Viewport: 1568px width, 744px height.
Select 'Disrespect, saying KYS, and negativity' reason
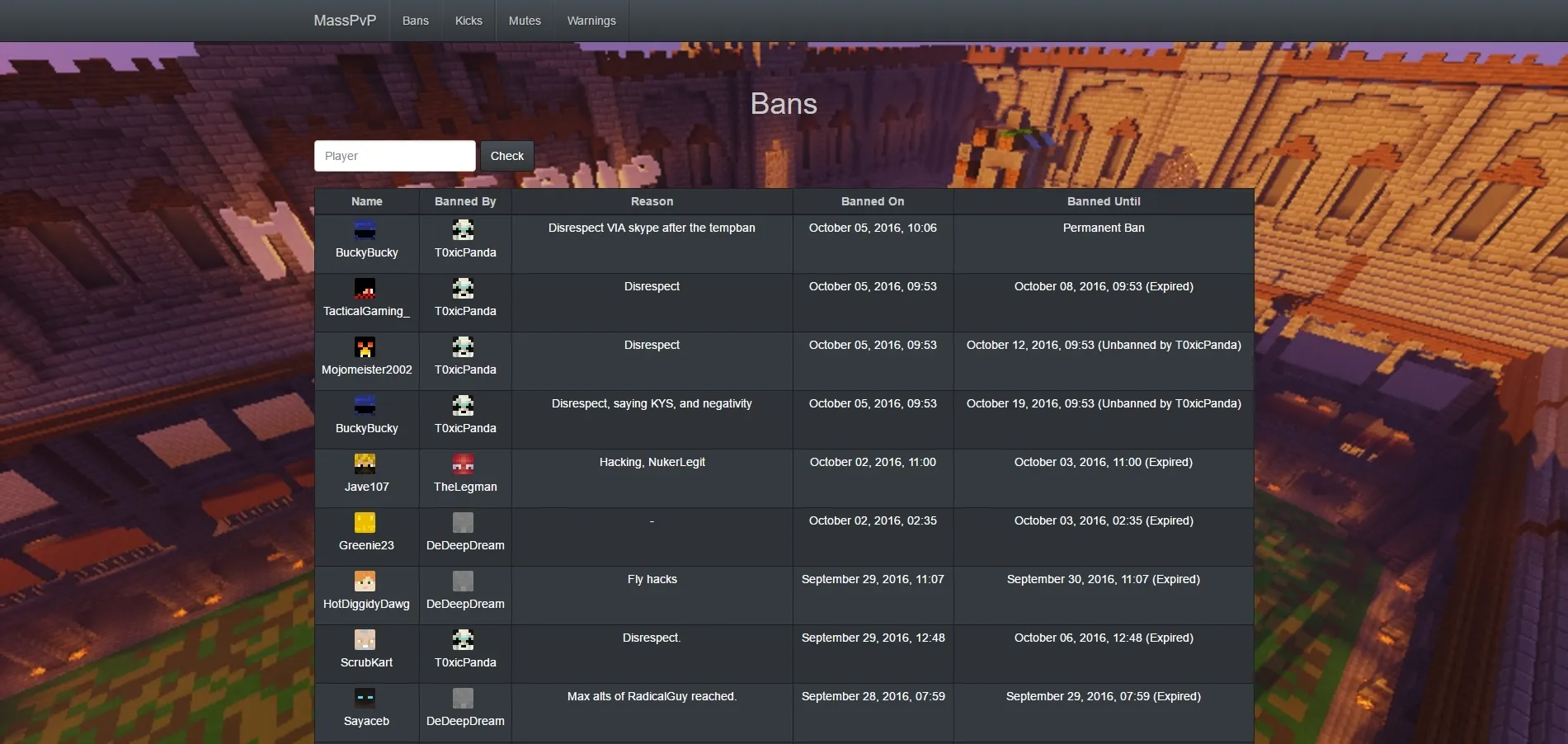tap(652, 403)
